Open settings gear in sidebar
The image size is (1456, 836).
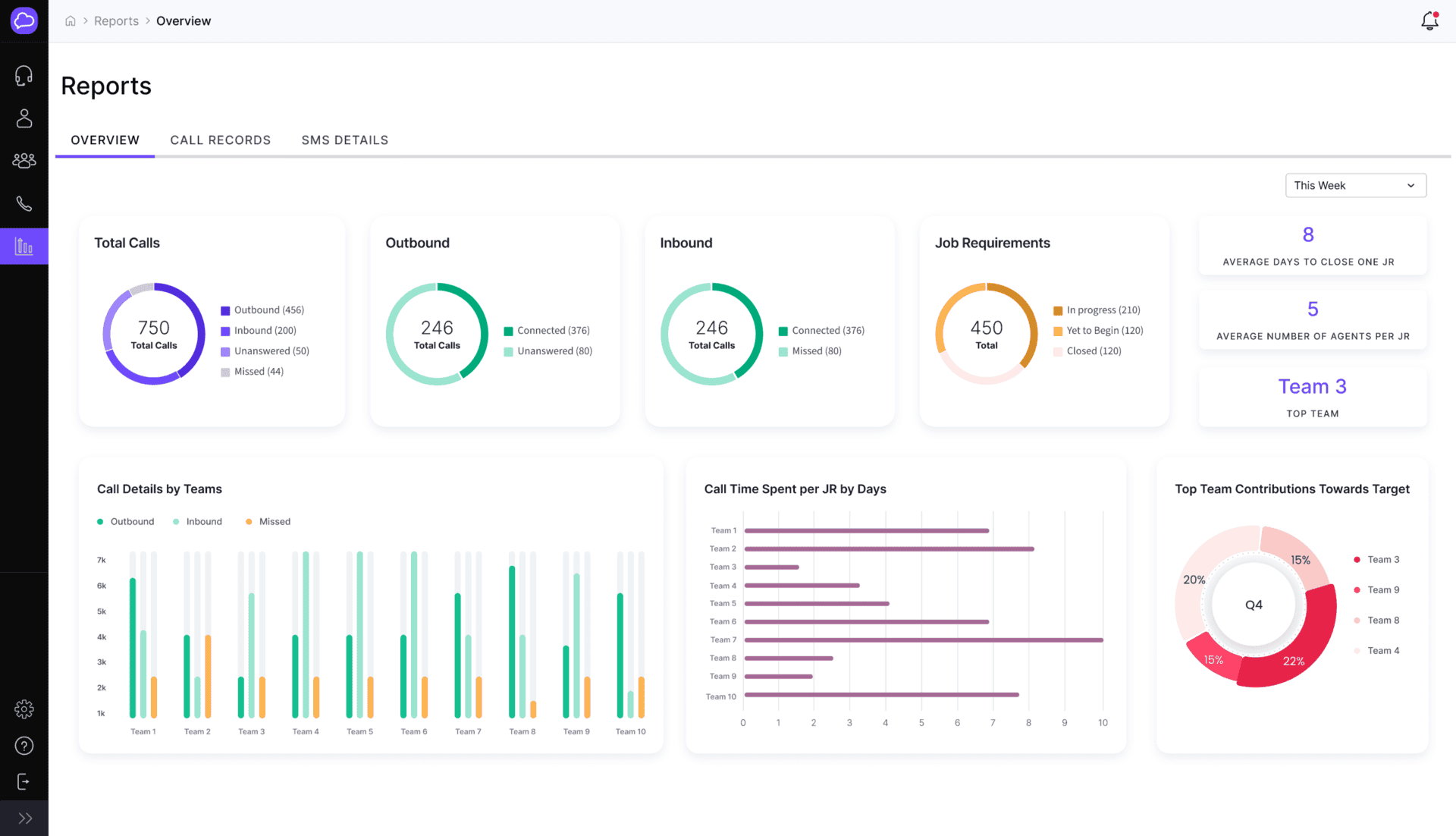tap(24, 709)
